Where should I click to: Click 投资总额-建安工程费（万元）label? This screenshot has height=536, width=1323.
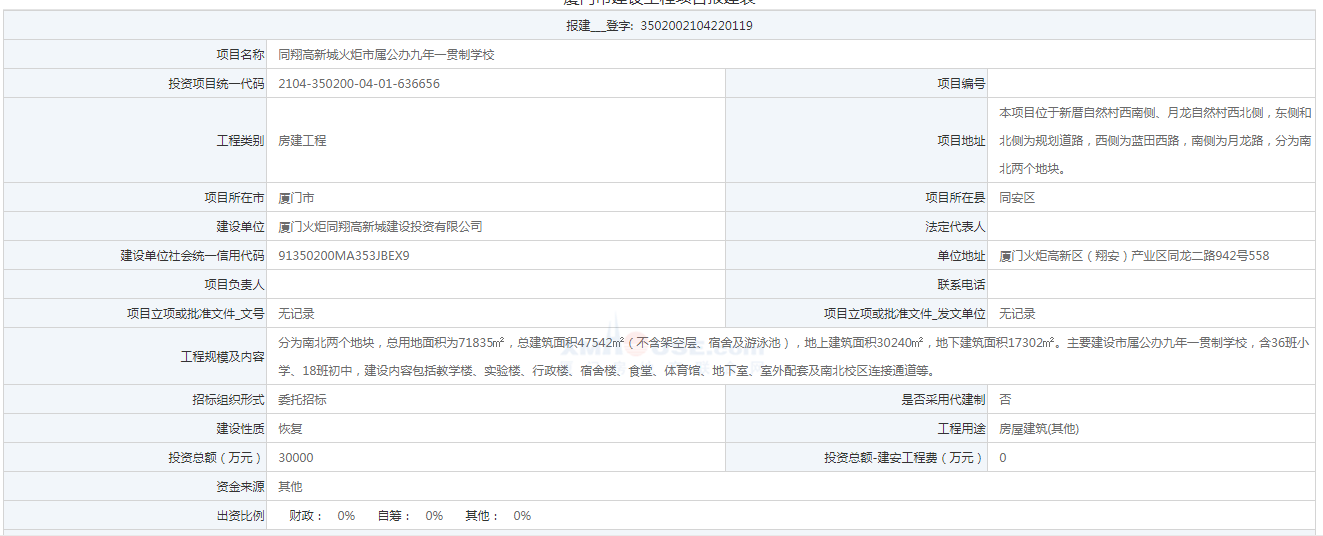pyautogui.click(x=905, y=458)
